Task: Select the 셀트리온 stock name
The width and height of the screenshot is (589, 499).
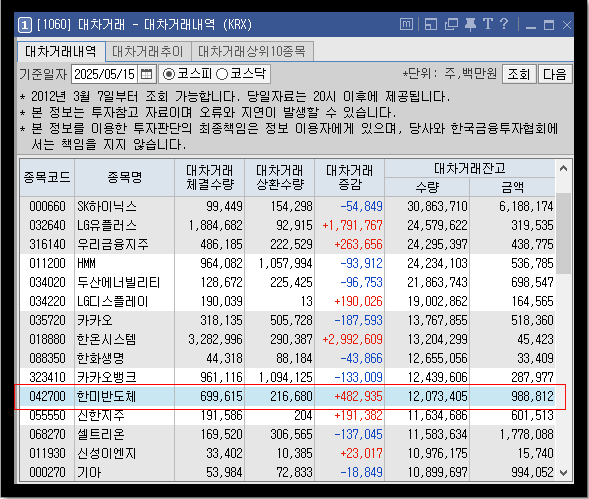Action: click(x=100, y=434)
